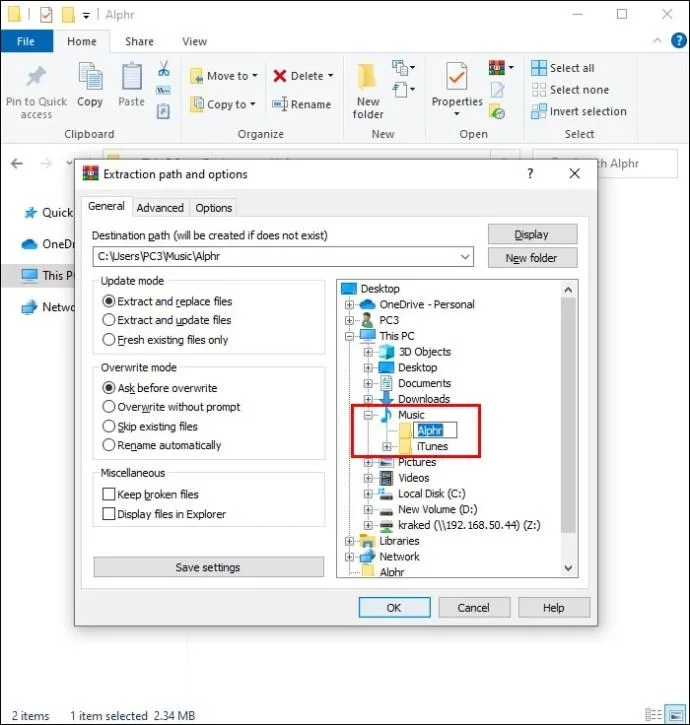Expand the iTunes tree node

pyautogui.click(x=387, y=446)
